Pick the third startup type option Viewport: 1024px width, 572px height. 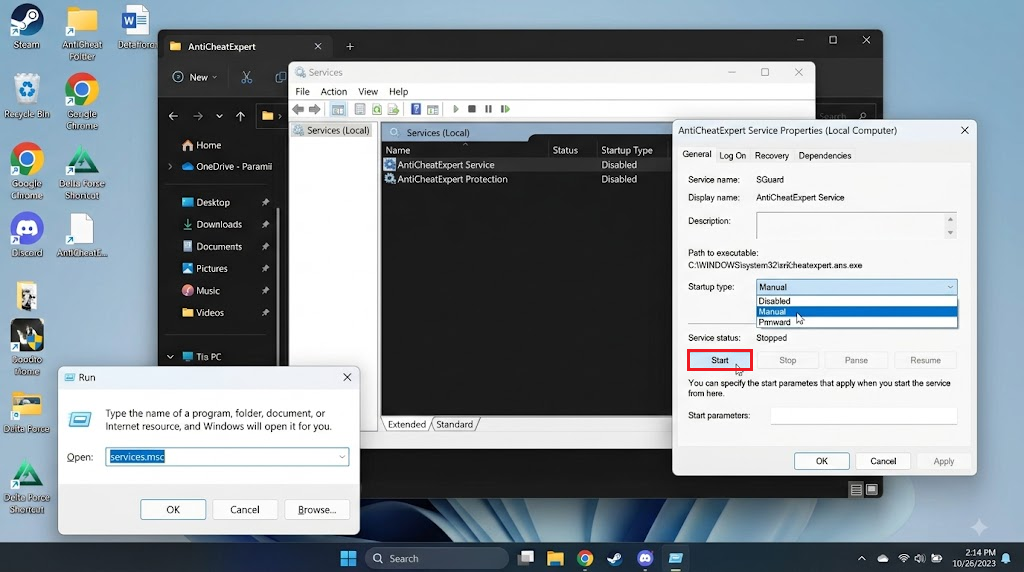pos(857,322)
